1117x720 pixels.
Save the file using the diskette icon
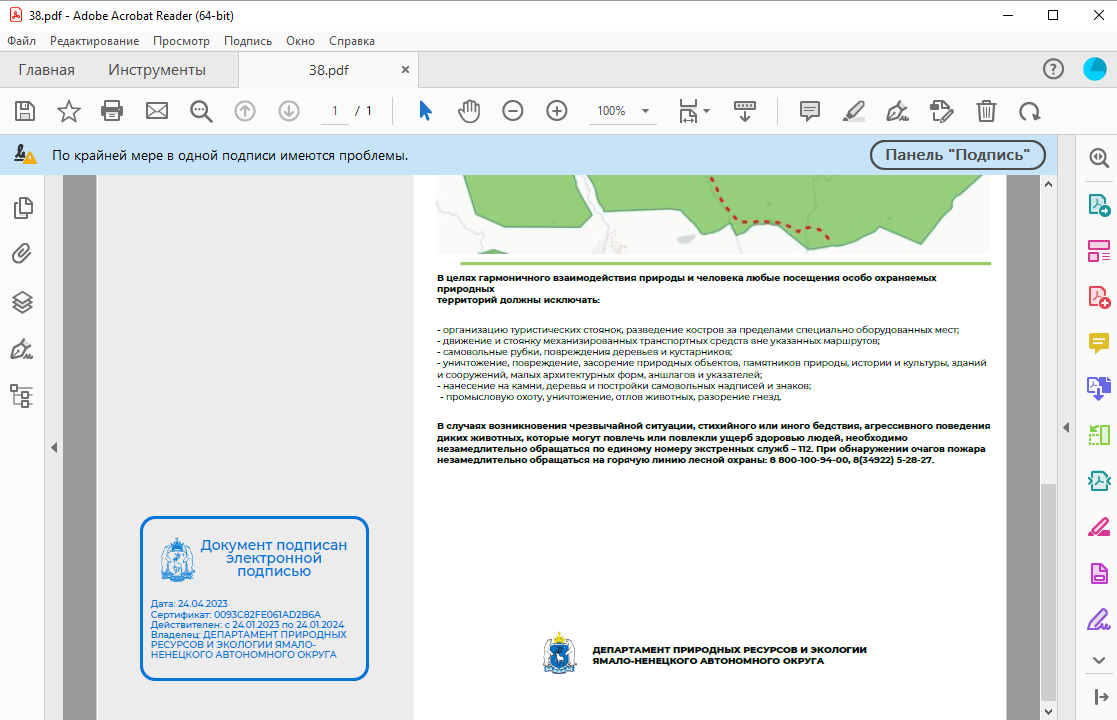pos(24,111)
